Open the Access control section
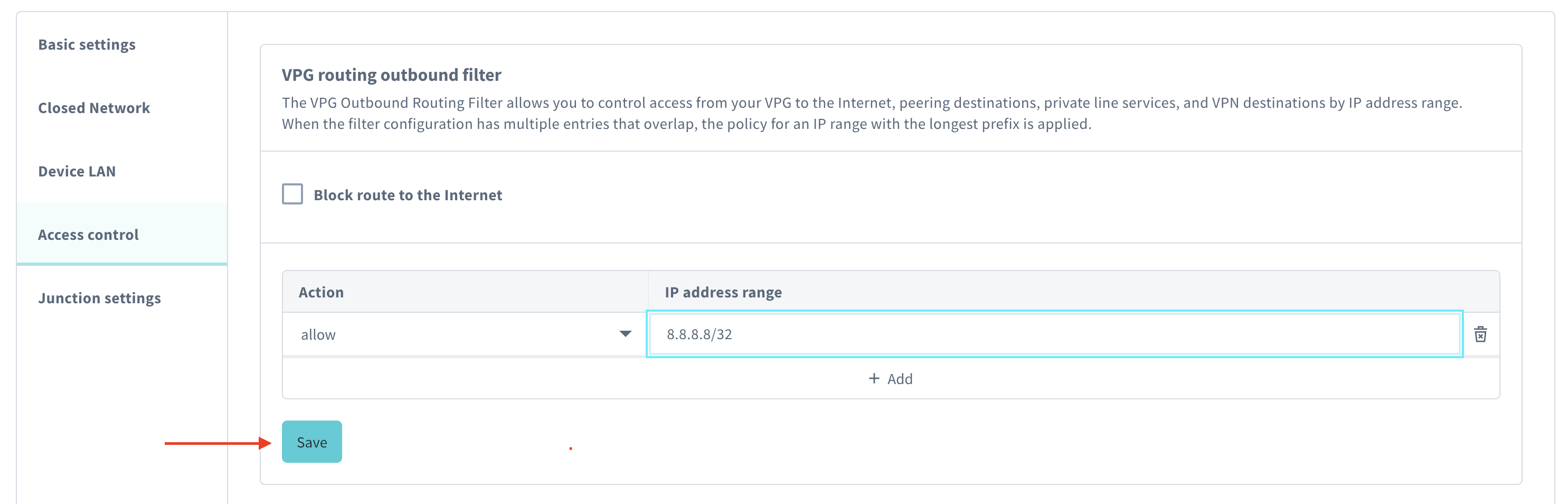 [x=88, y=235]
